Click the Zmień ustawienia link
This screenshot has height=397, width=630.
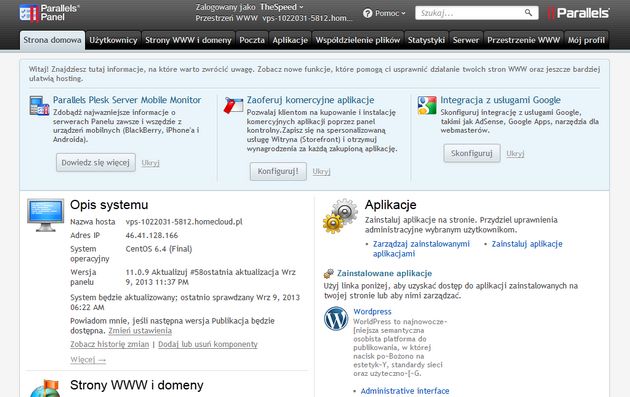(140, 331)
